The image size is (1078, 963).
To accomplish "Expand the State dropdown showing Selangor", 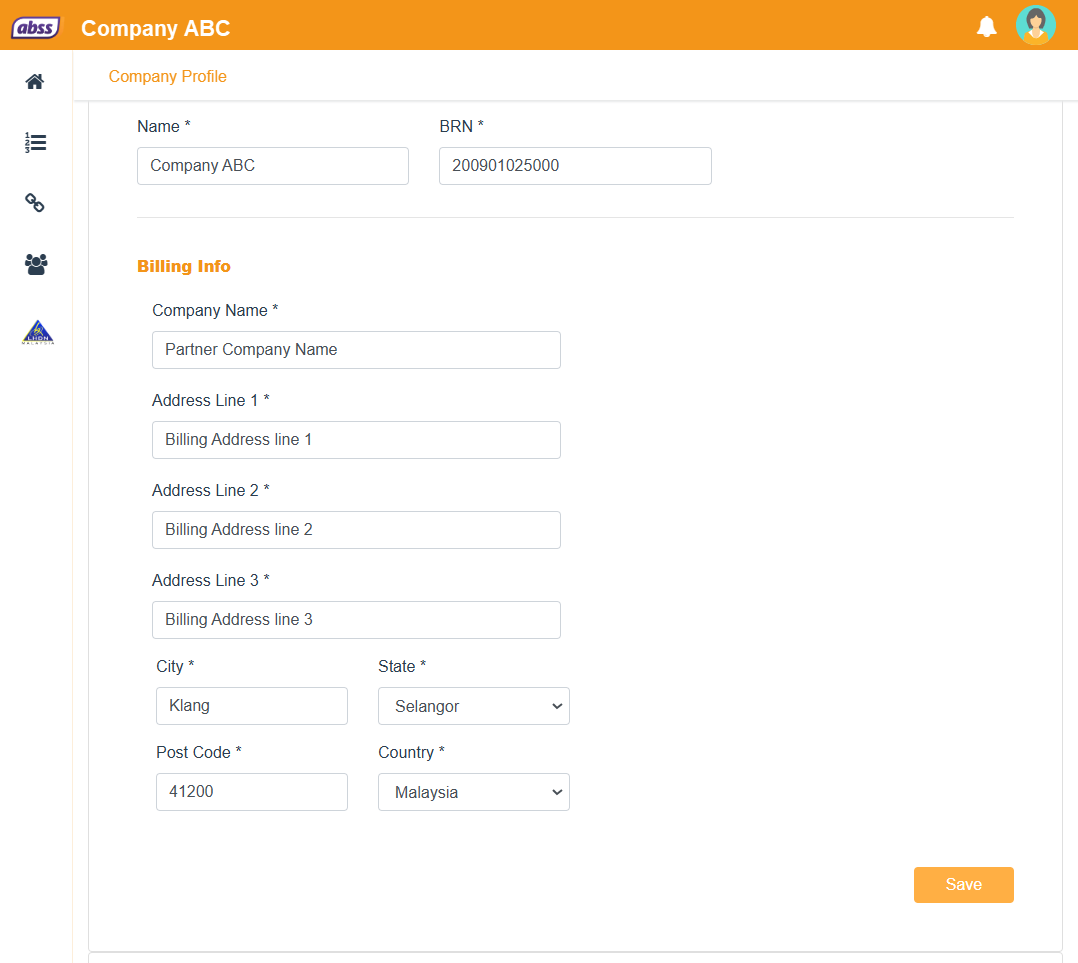I will [x=473, y=706].
